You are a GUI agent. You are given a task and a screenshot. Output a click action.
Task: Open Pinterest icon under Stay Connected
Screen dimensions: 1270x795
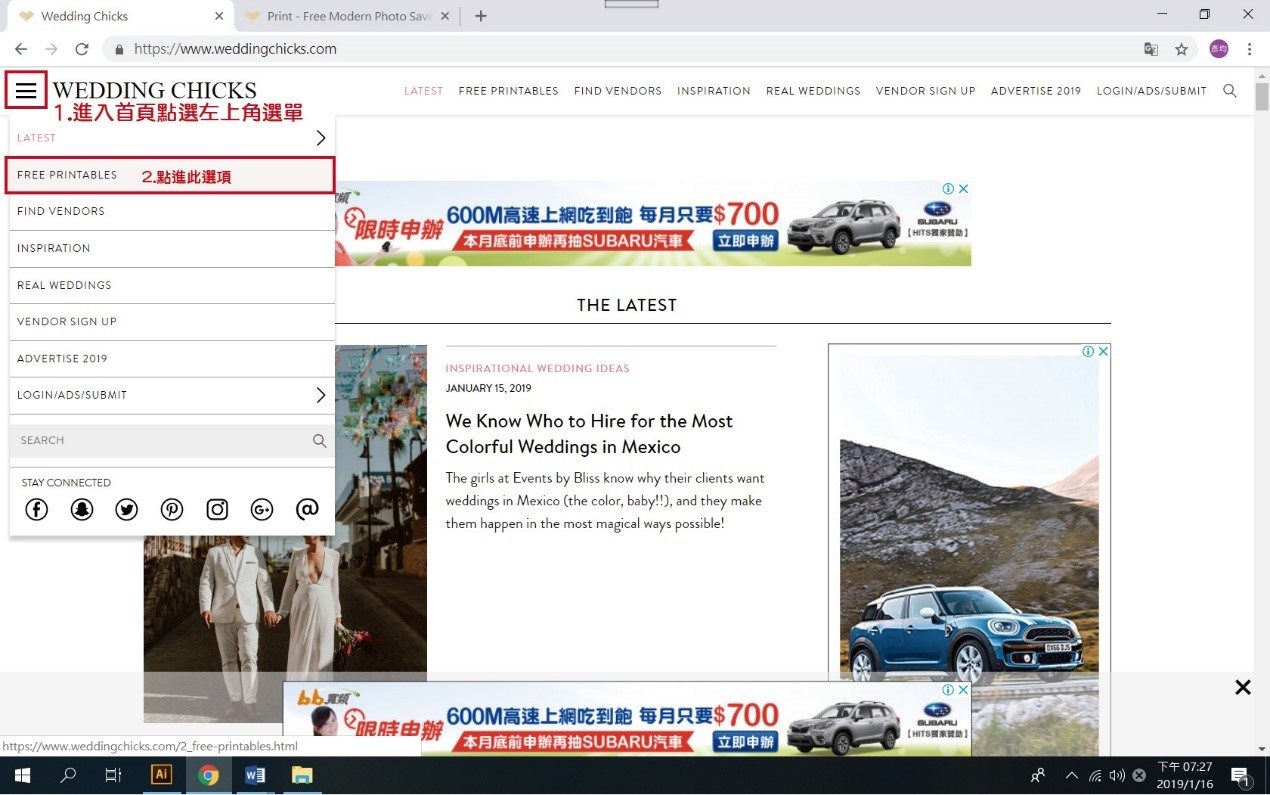click(x=172, y=510)
